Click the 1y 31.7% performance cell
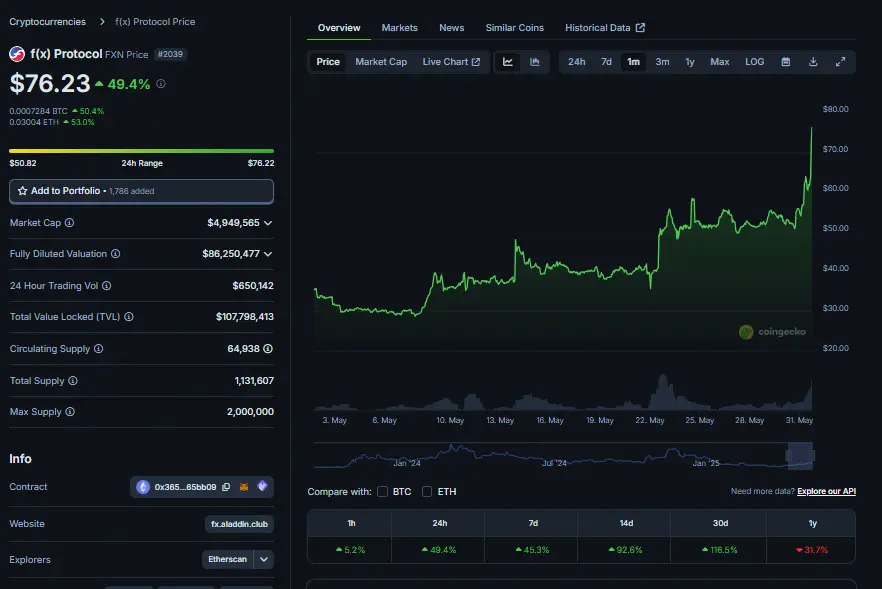882x589 pixels. coord(812,550)
